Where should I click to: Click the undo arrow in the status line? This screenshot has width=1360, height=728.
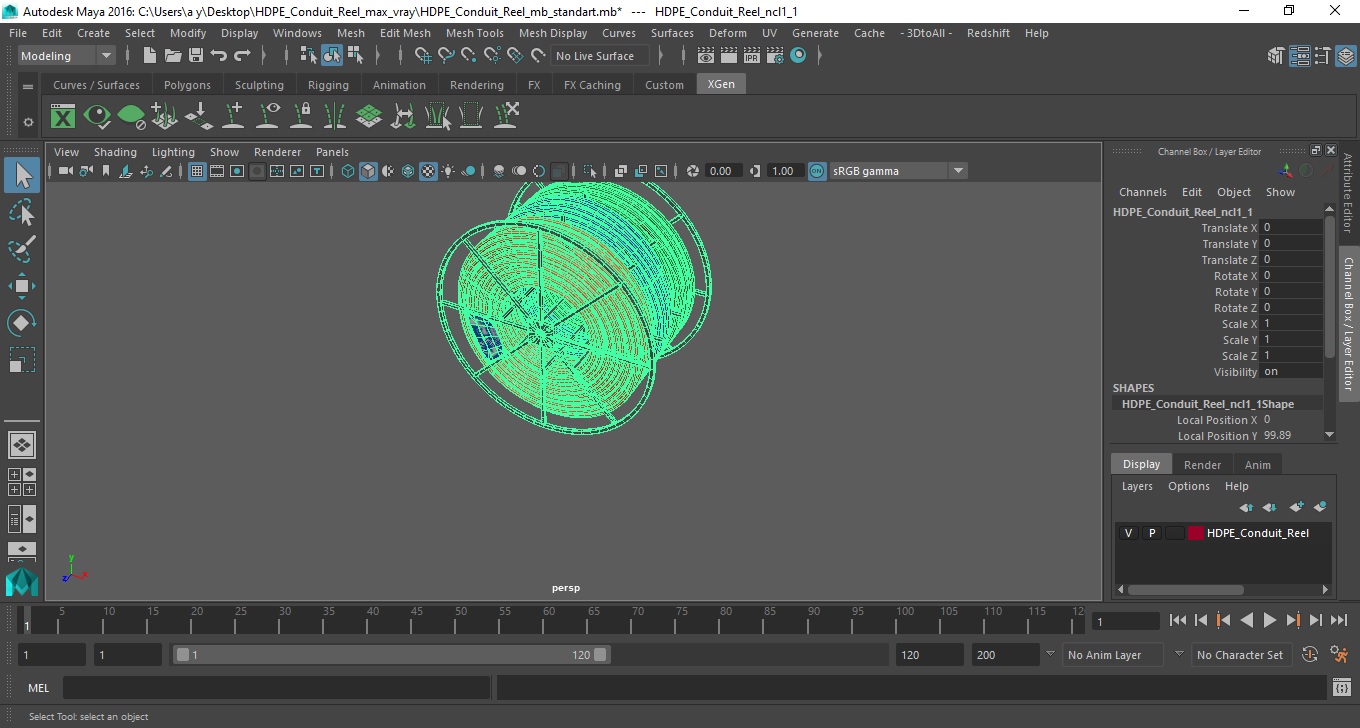[219, 56]
